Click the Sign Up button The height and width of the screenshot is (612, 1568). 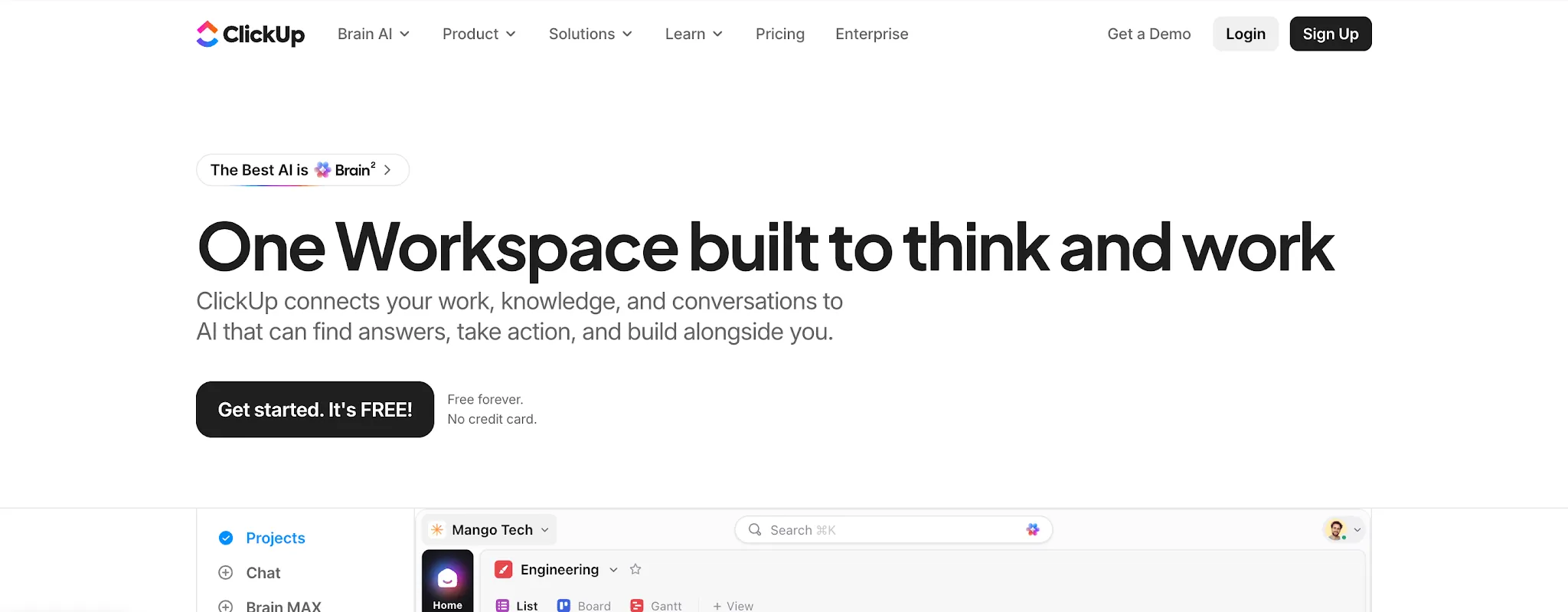coord(1331,34)
